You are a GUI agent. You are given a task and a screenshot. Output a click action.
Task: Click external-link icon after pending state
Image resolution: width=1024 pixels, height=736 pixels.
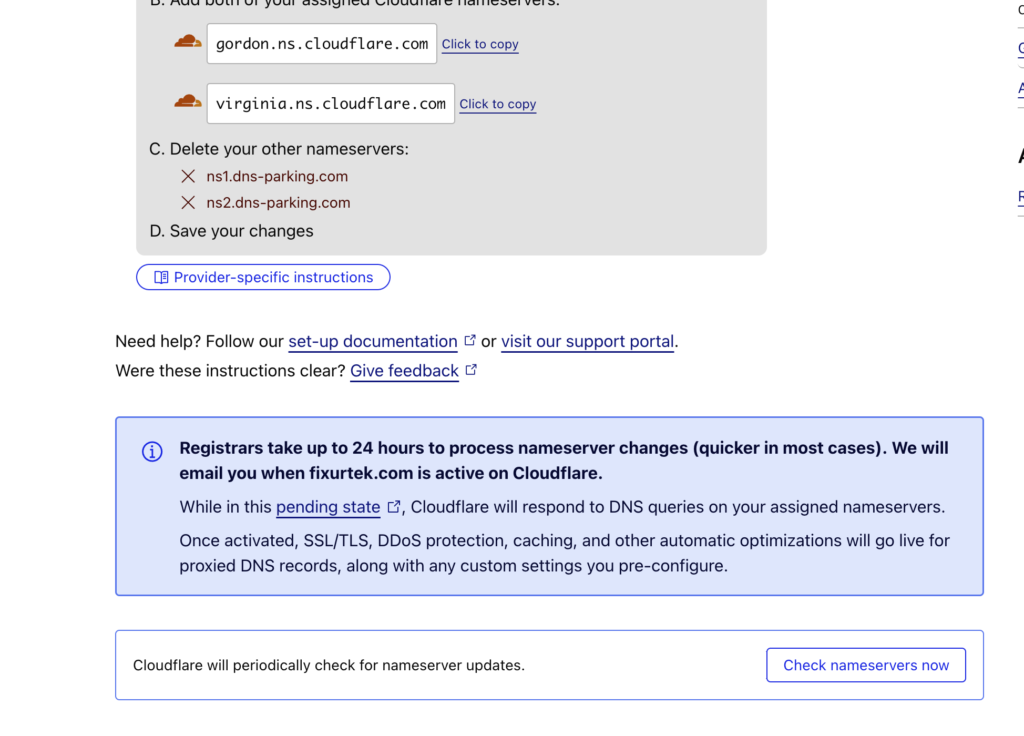(393, 507)
